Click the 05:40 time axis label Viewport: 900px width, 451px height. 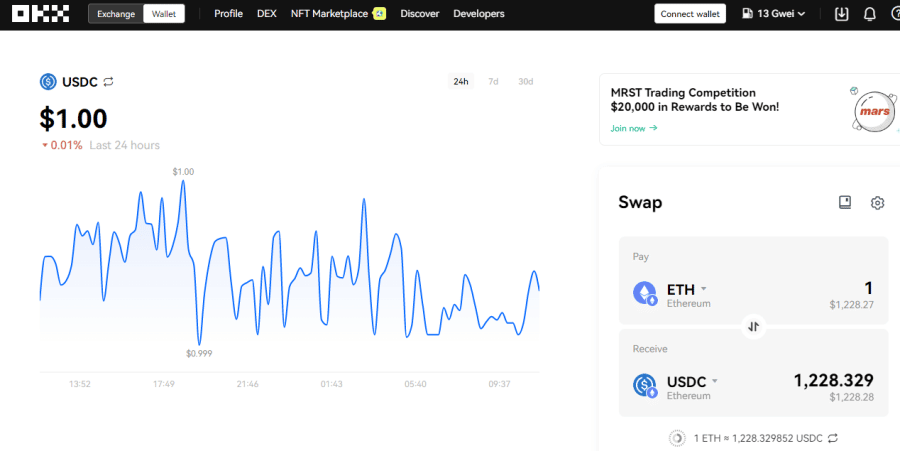(x=415, y=384)
